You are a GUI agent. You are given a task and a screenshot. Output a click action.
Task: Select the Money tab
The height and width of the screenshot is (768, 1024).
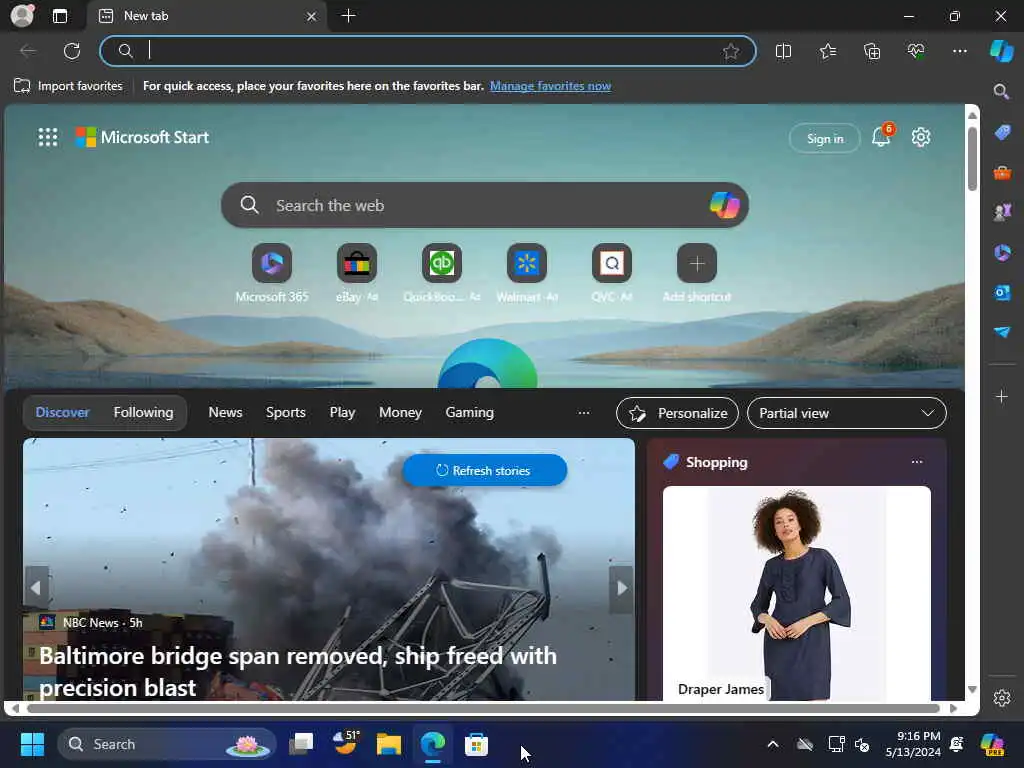pos(400,413)
